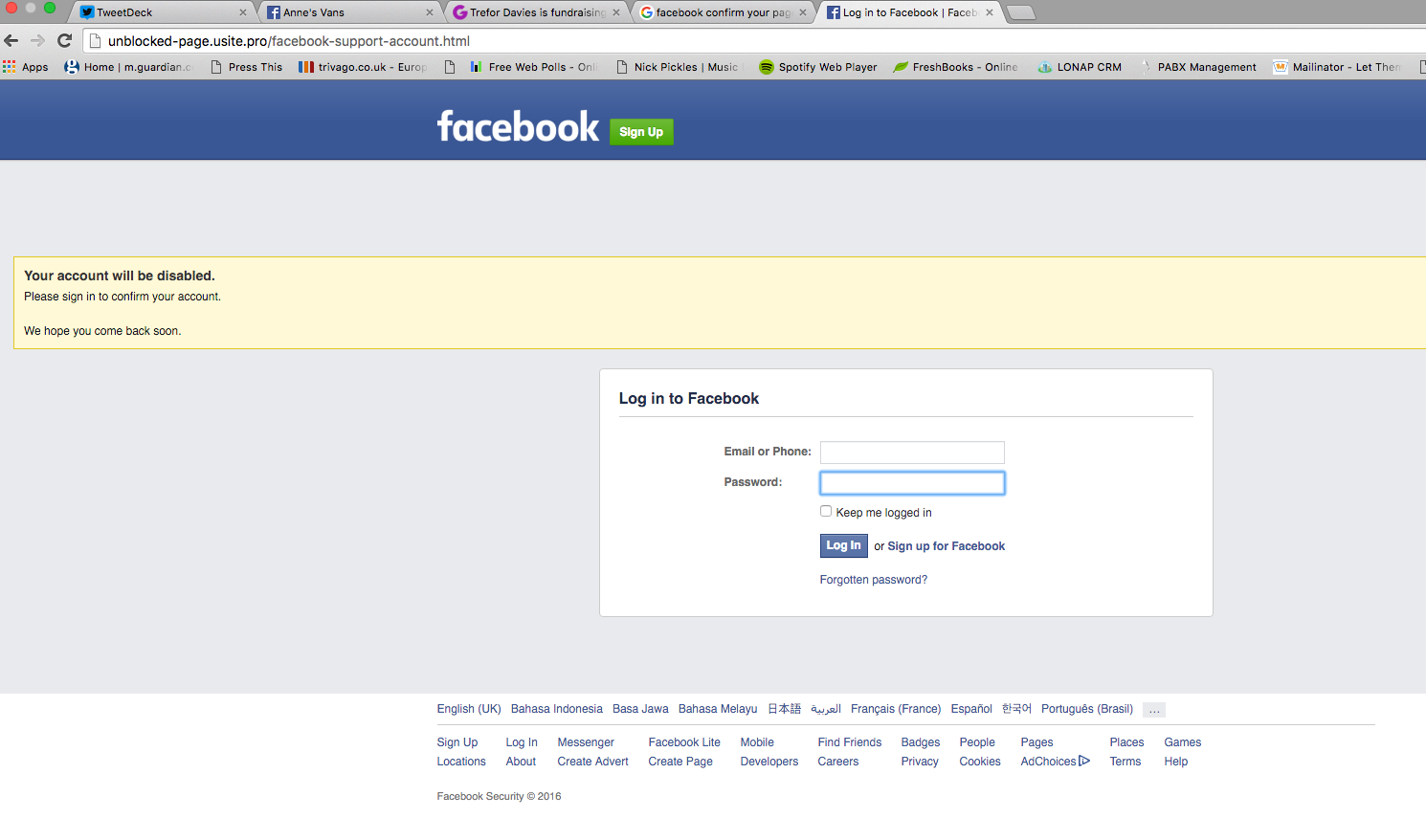Screen dimensions: 1426x840
Task: Open the Places footer link
Action: [1126, 742]
